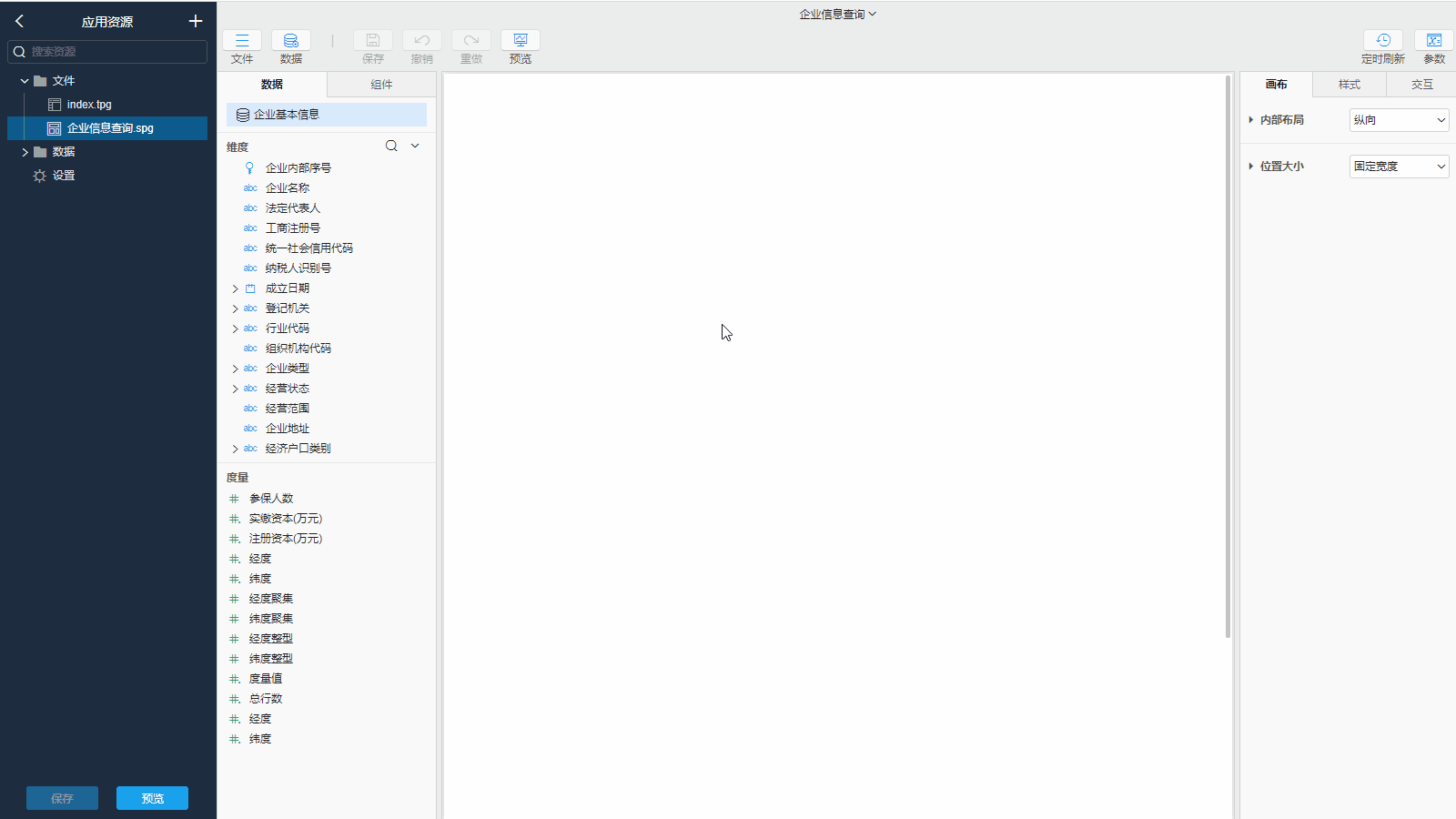Switch to the 样式 tab

click(1349, 85)
